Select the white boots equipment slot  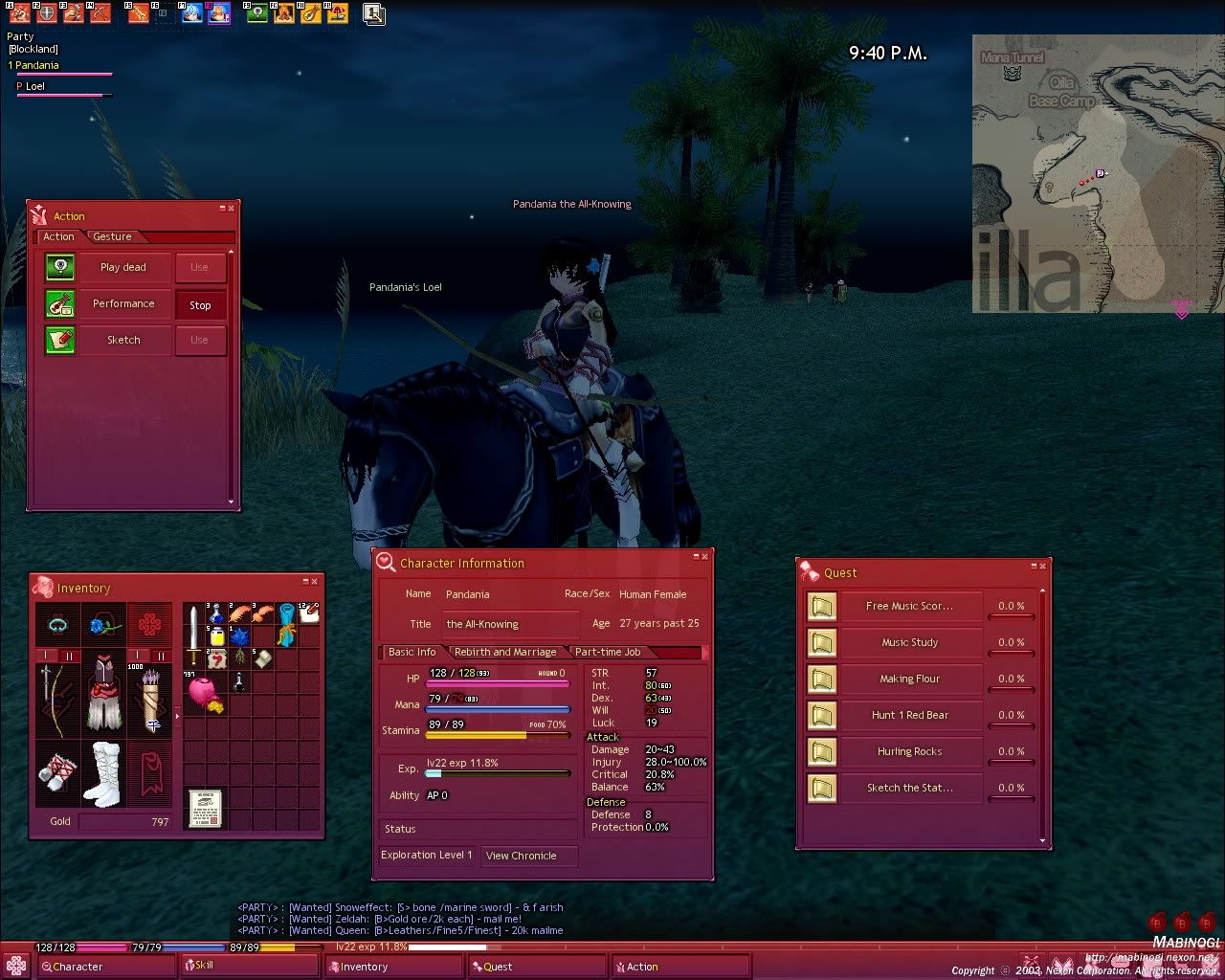[x=103, y=771]
